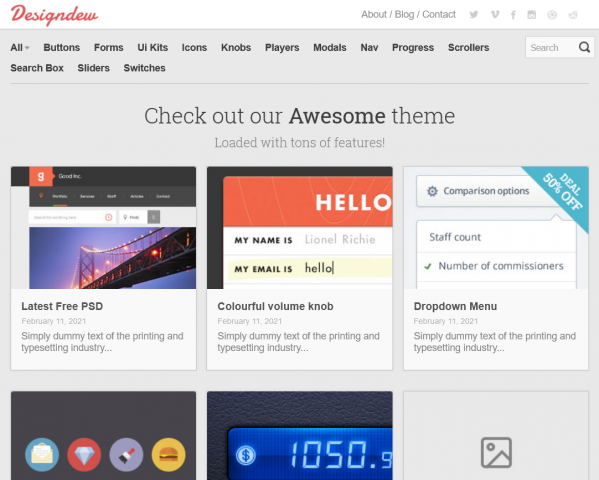Go to the Blog page
Image resolution: width=599 pixels, height=480 pixels.
click(x=404, y=15)
